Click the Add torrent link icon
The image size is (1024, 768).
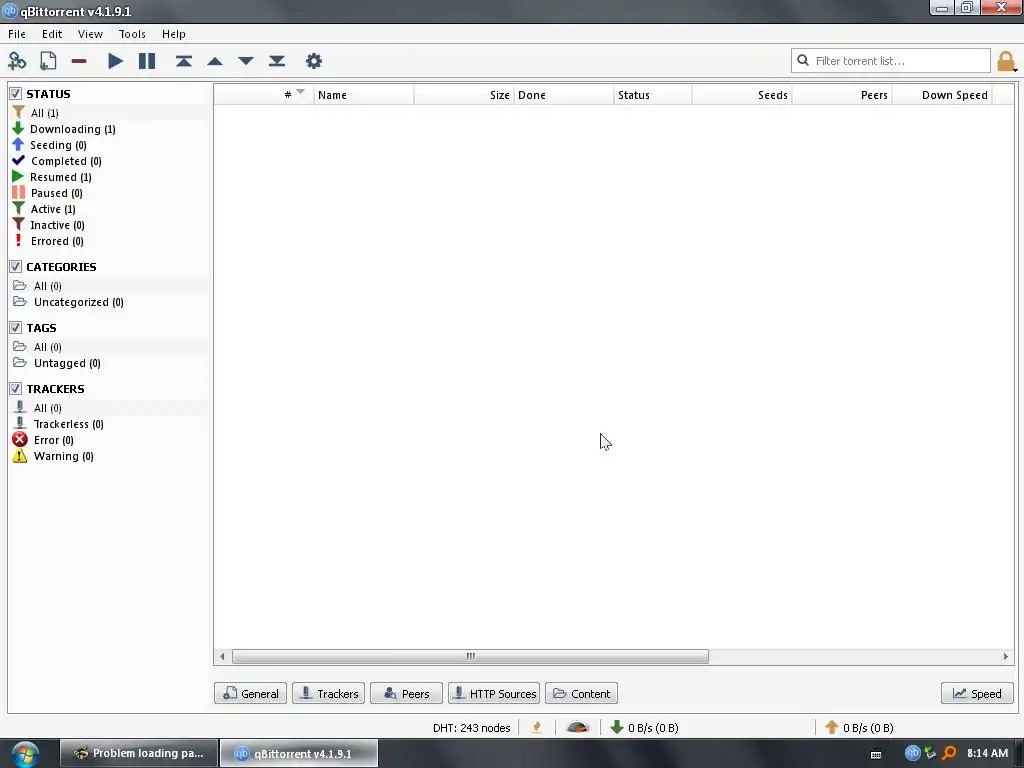[17, 61]
